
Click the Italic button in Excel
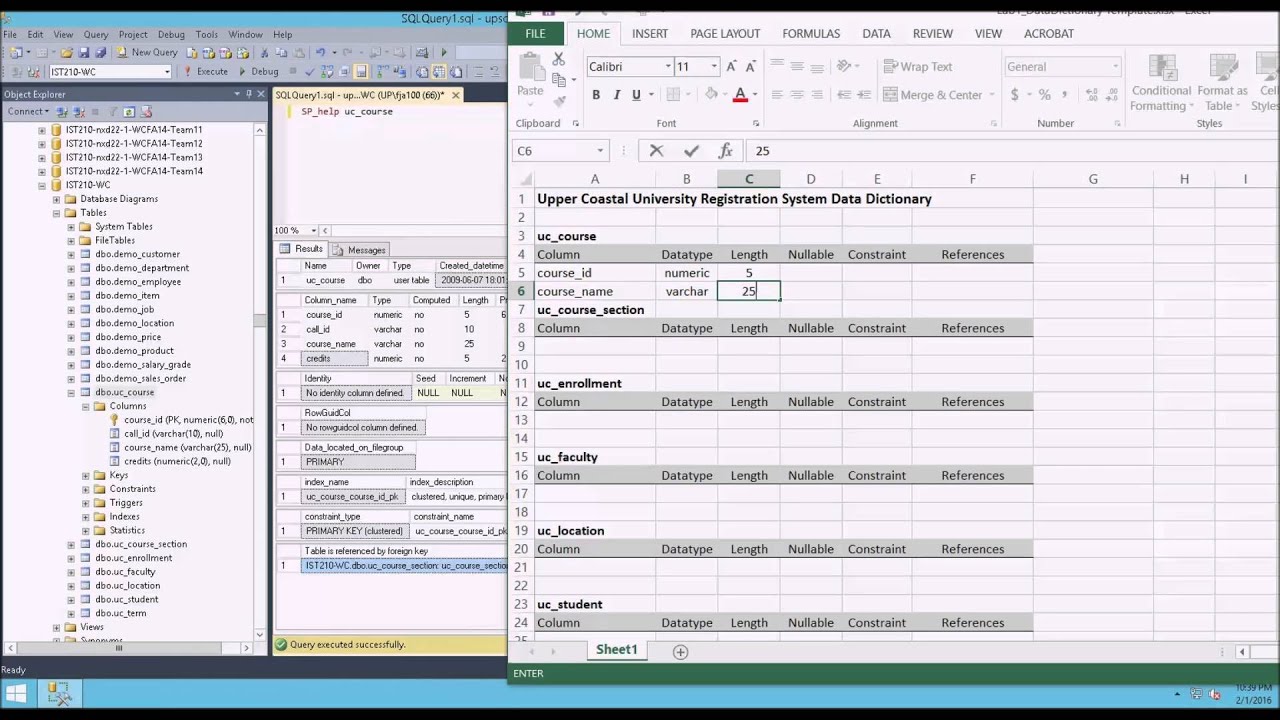(x=616, y=95)
